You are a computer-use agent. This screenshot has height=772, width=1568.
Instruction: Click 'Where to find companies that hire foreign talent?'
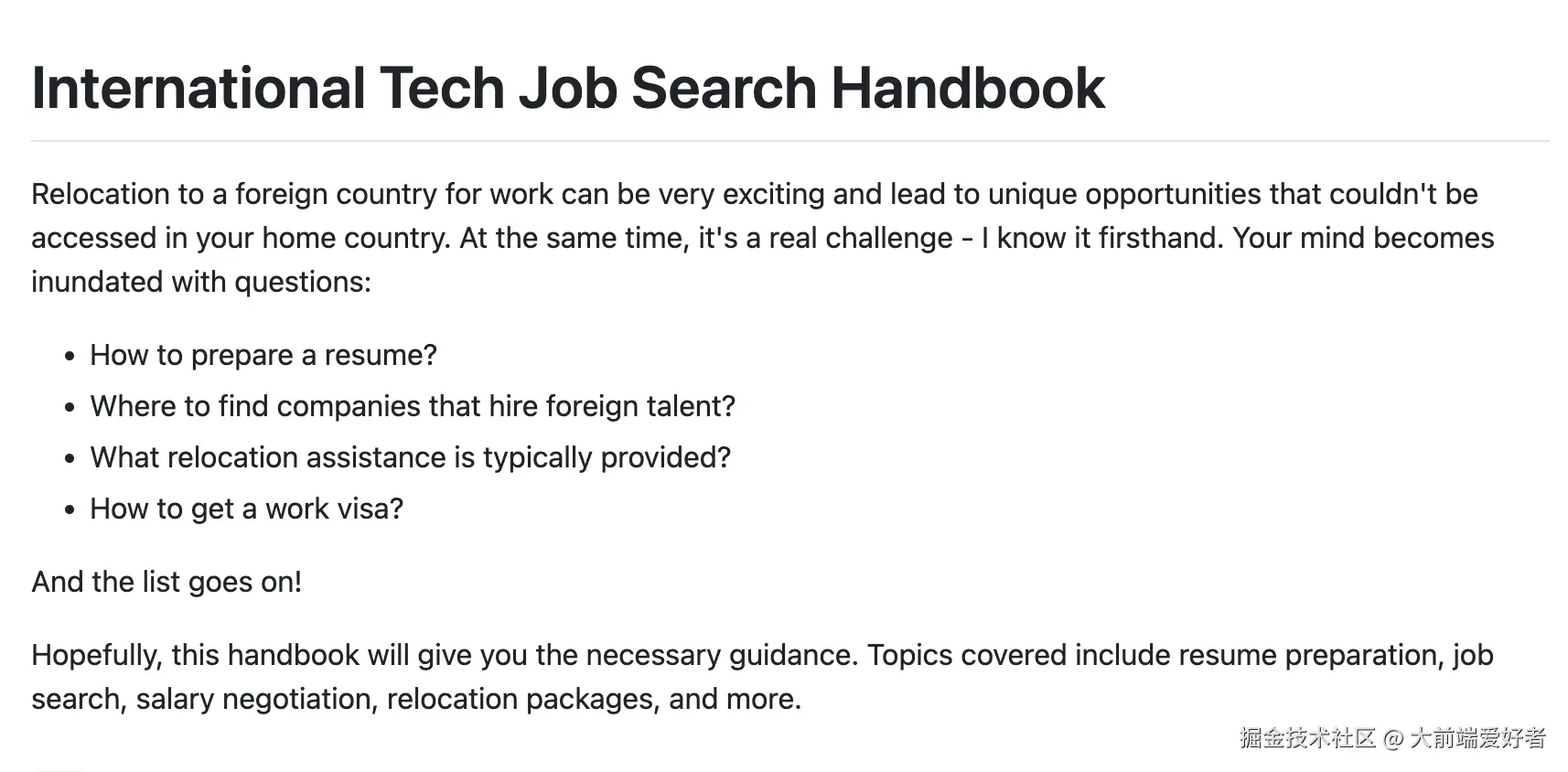point(413,406)
